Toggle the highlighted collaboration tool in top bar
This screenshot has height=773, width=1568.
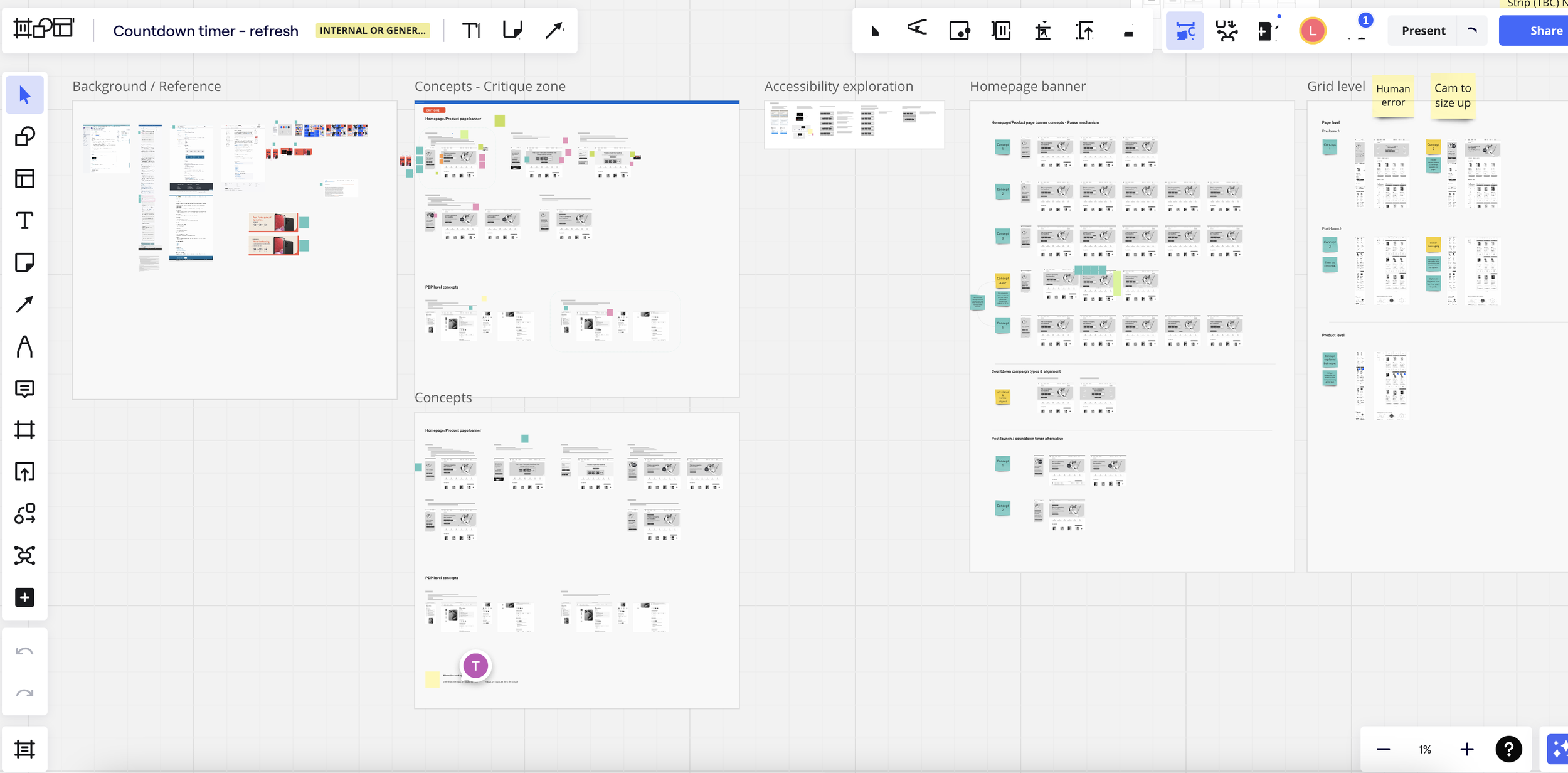(1185, 31)
